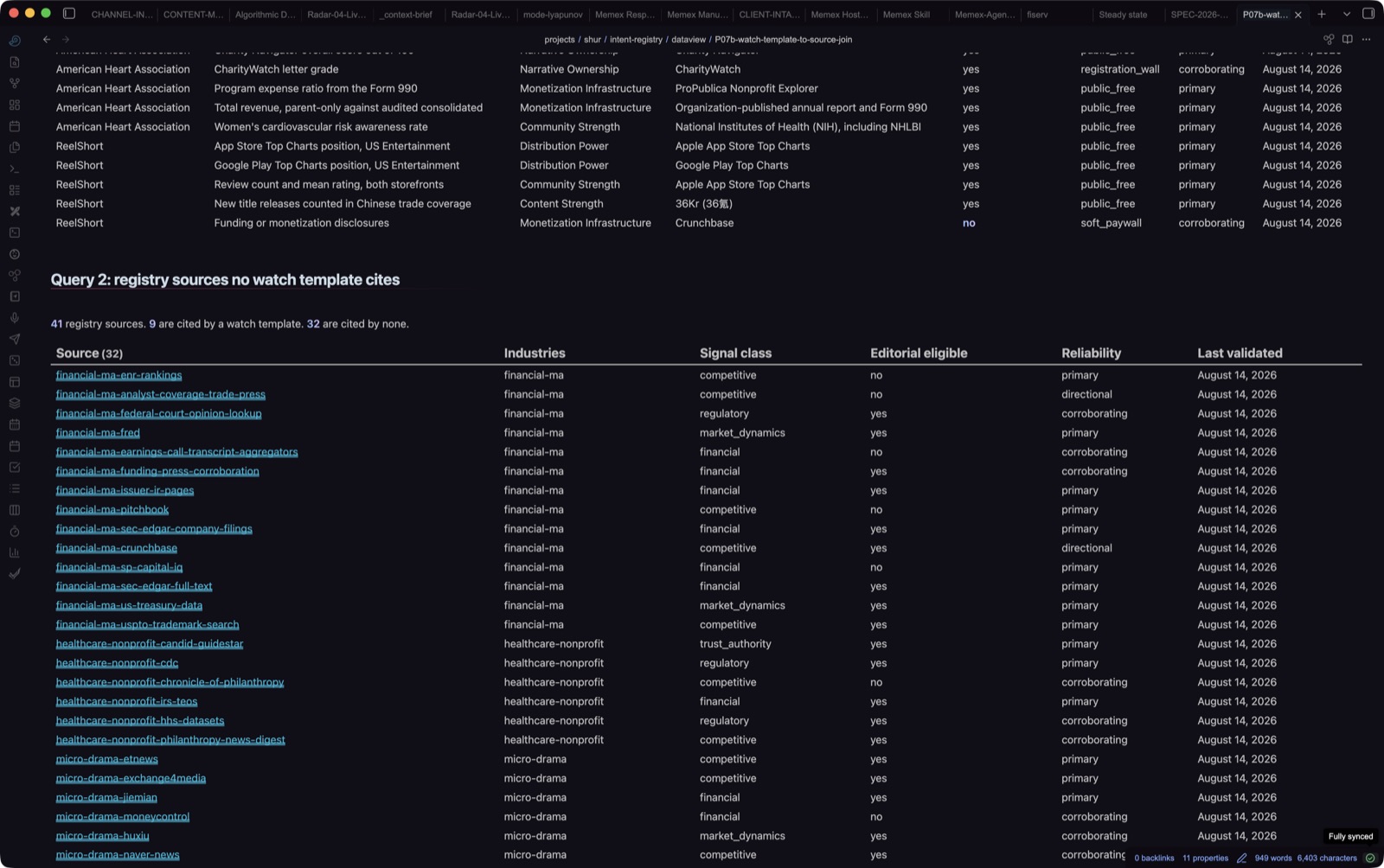Screen dimensions: 1384x868
Task: Open healthcare-nonprofit-irs-teos link
Action: pyautogui.click(x=126, y=702)
